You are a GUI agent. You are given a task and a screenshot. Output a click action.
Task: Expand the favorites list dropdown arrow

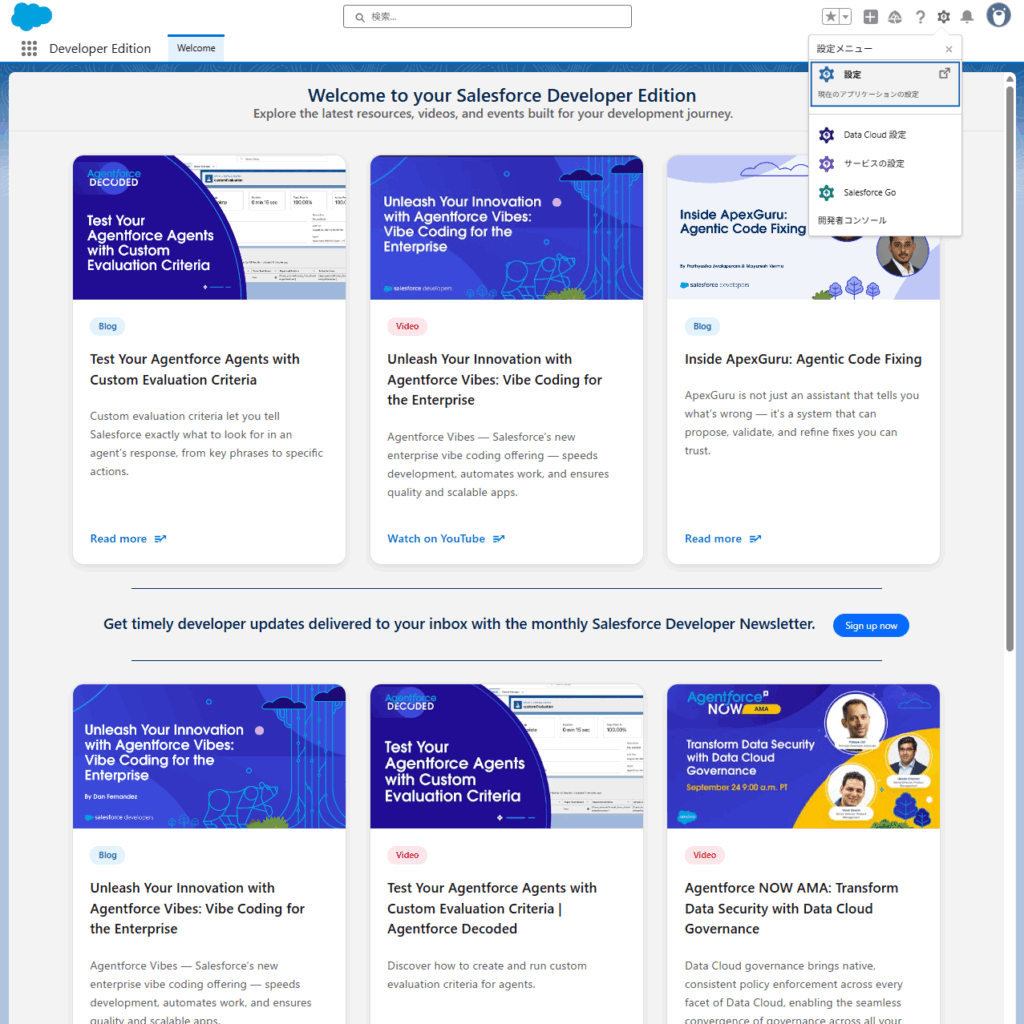click(x=845, y=17)
